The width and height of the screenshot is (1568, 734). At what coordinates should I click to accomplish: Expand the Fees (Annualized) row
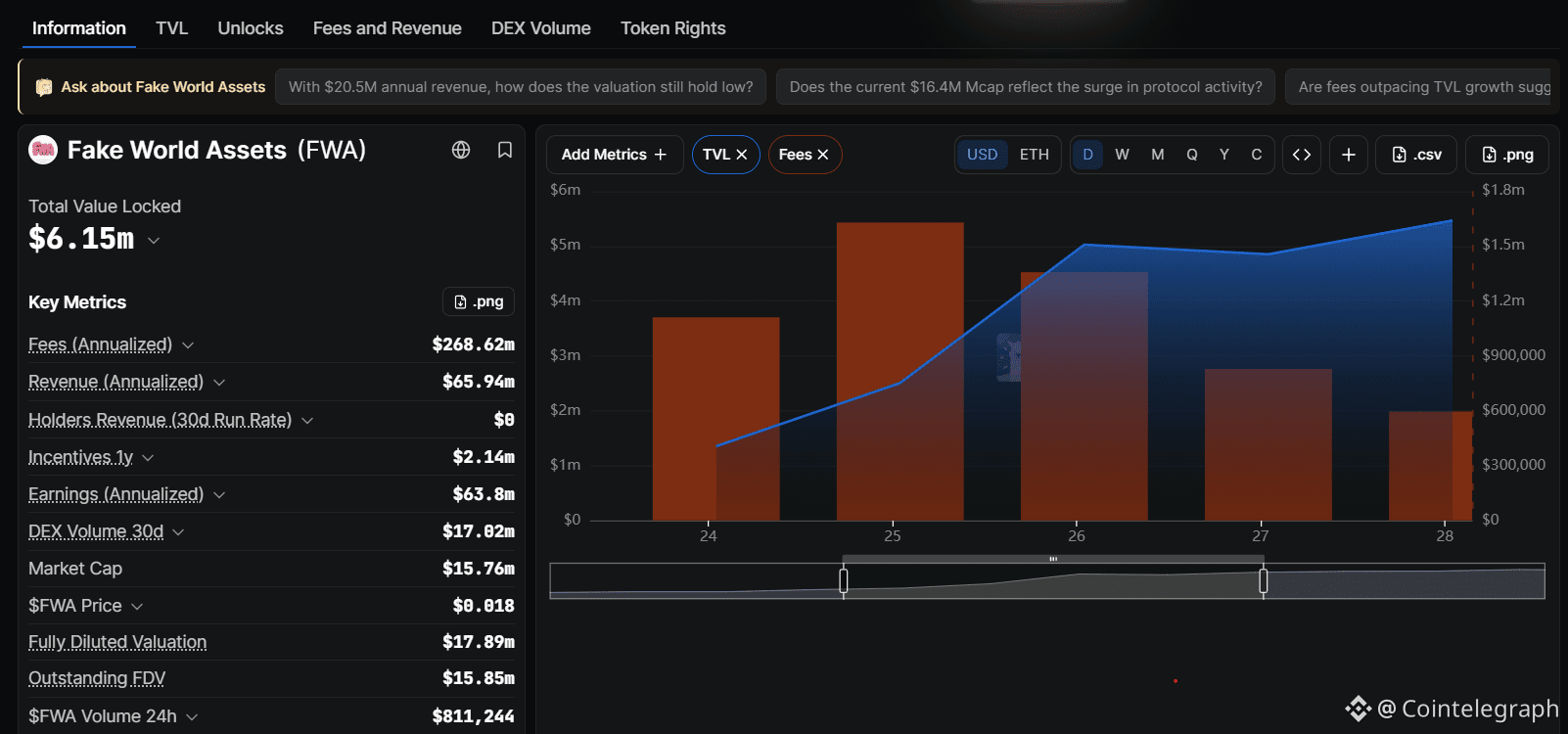pyautogui.click(x=188, y=345)
